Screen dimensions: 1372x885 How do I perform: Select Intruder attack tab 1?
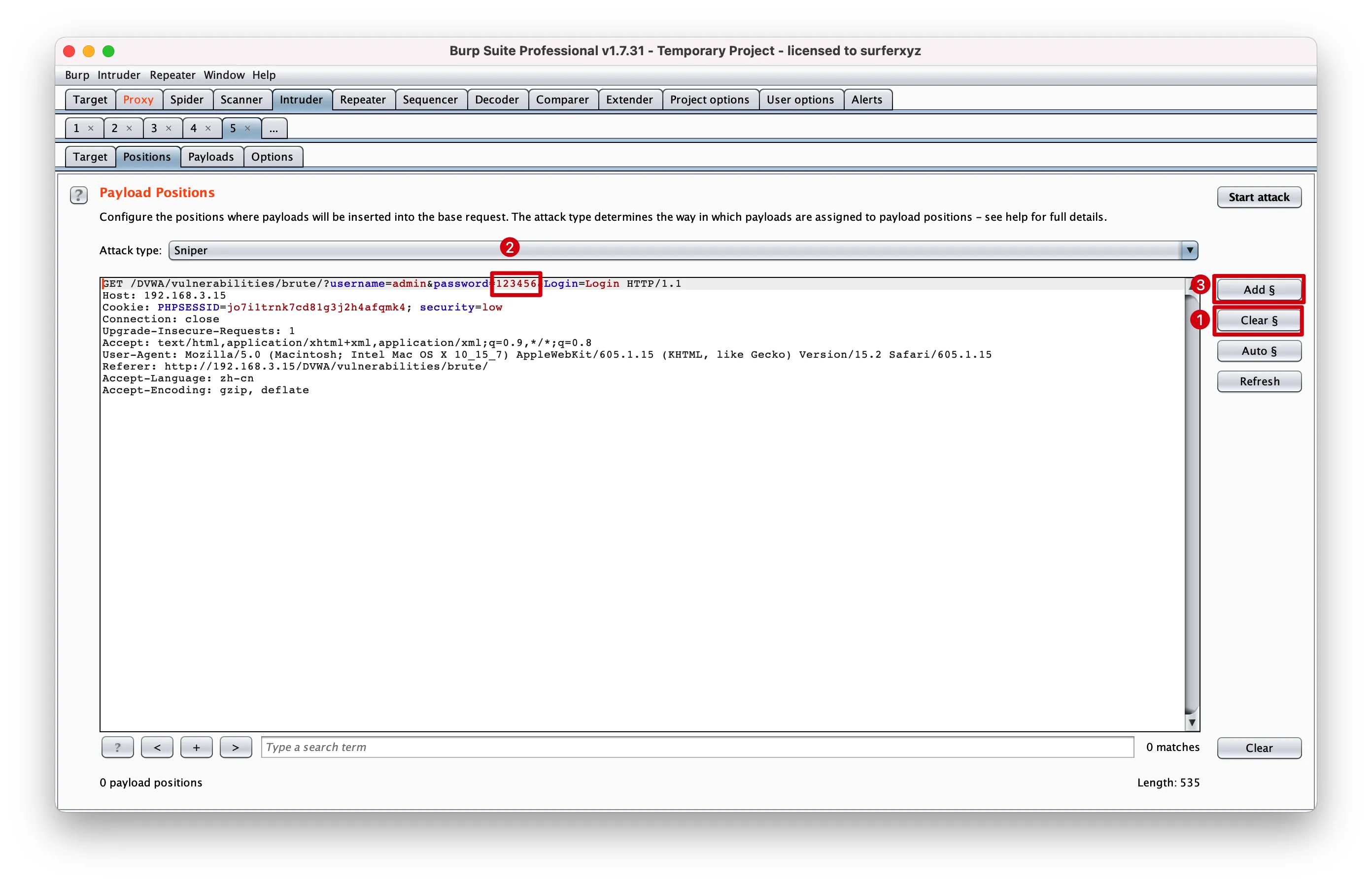pyautogui.click(x=77, y=129)
